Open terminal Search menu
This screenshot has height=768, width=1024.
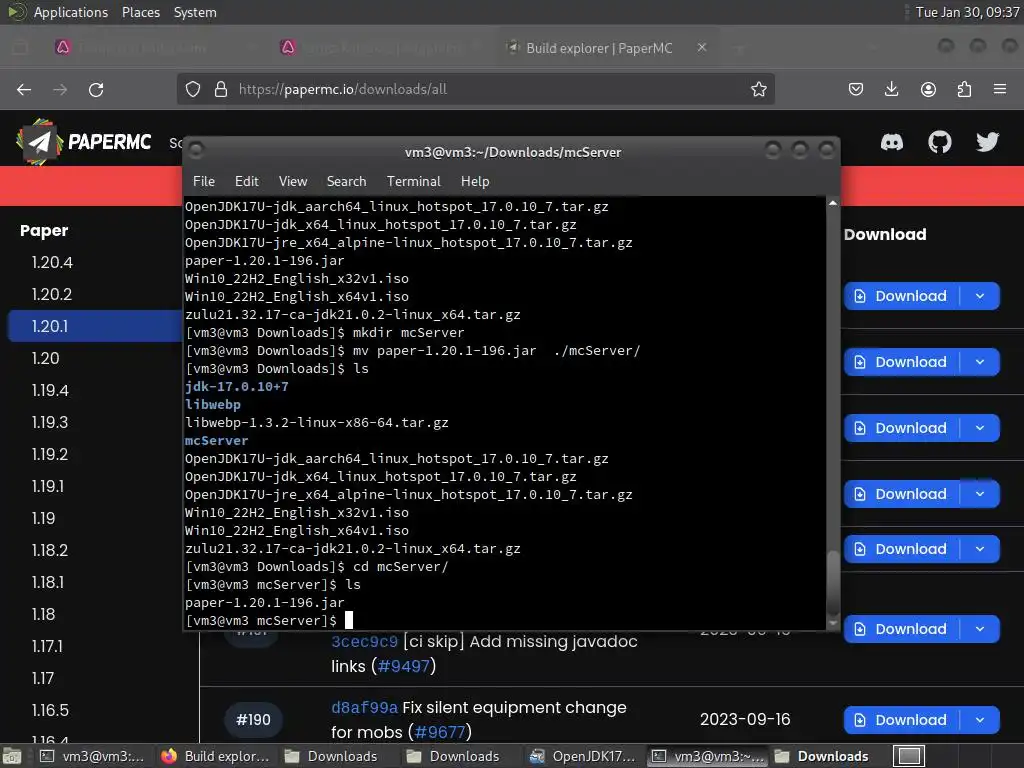346,182
